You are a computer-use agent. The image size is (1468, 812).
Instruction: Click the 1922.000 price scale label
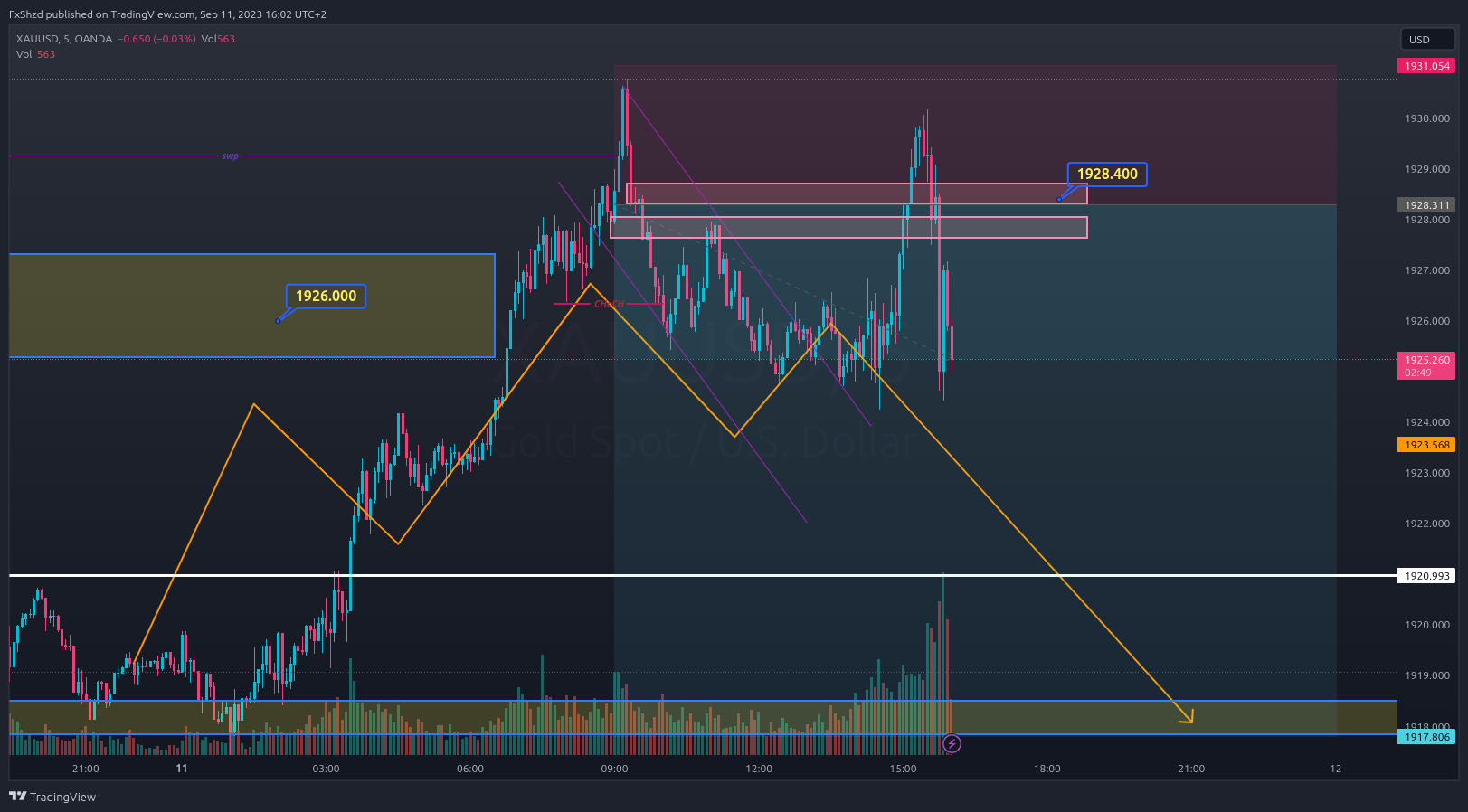coord(1426,524)
